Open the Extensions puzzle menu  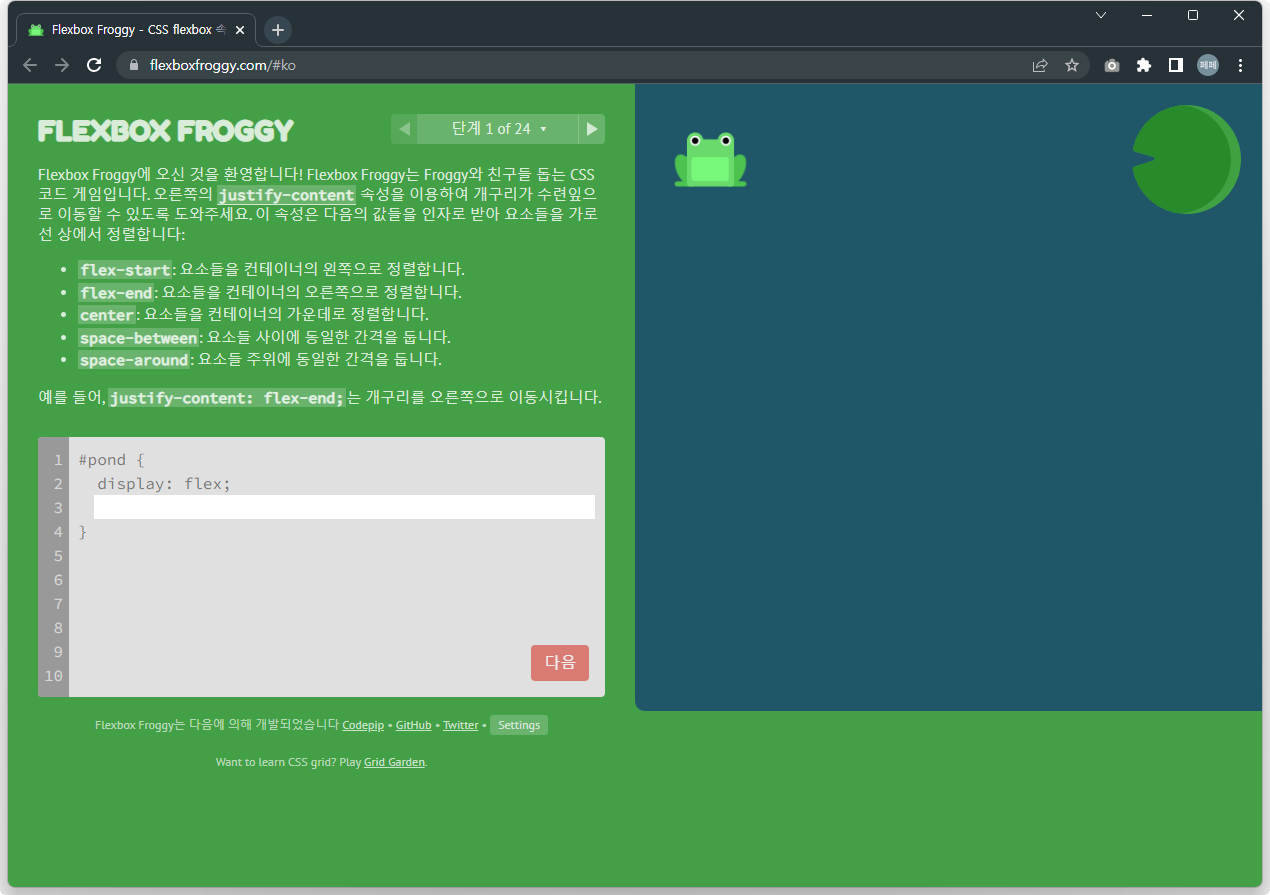[1144, 65]
